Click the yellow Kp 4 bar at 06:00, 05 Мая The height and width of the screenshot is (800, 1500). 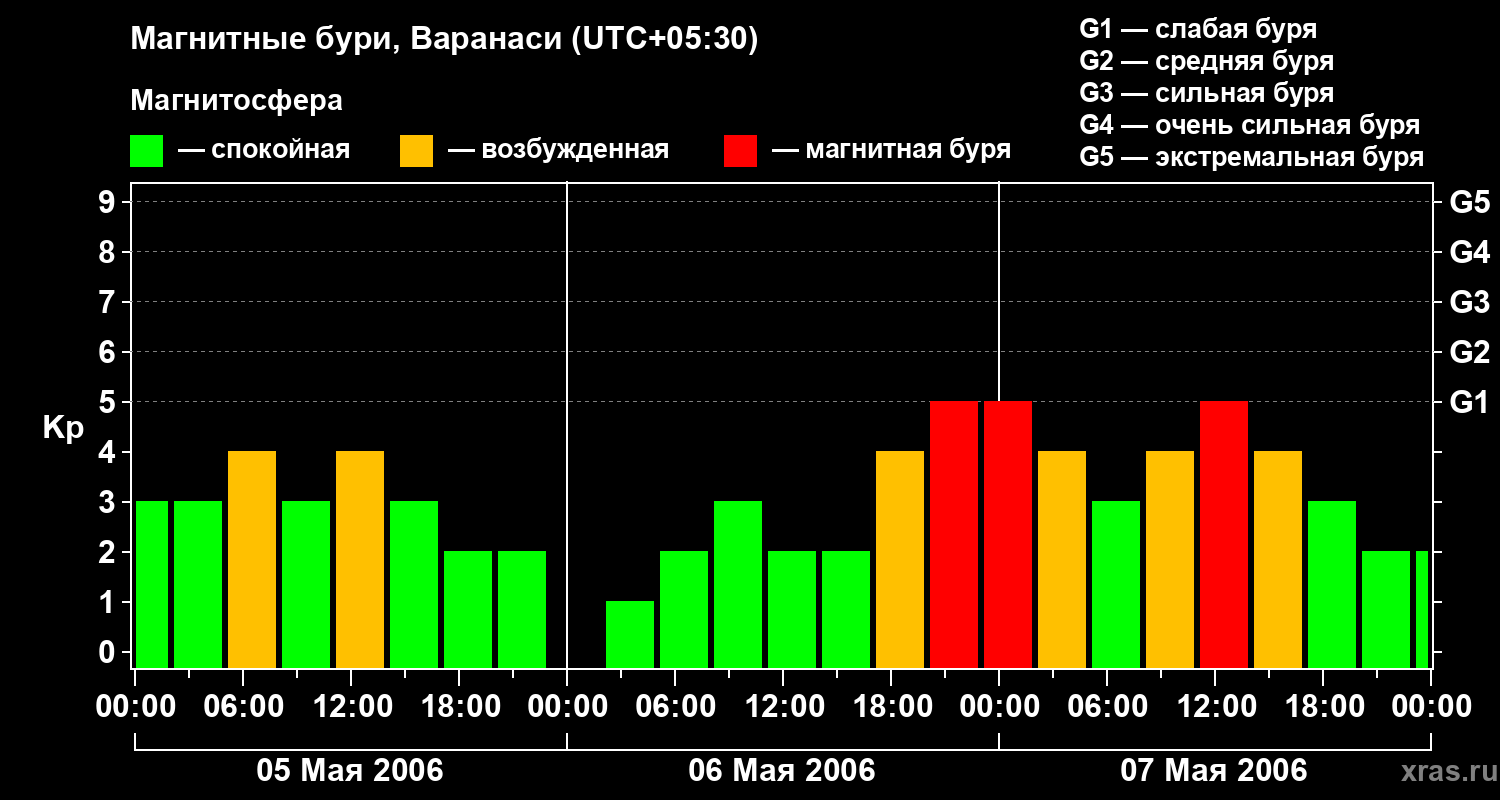[x=252, y=559]
